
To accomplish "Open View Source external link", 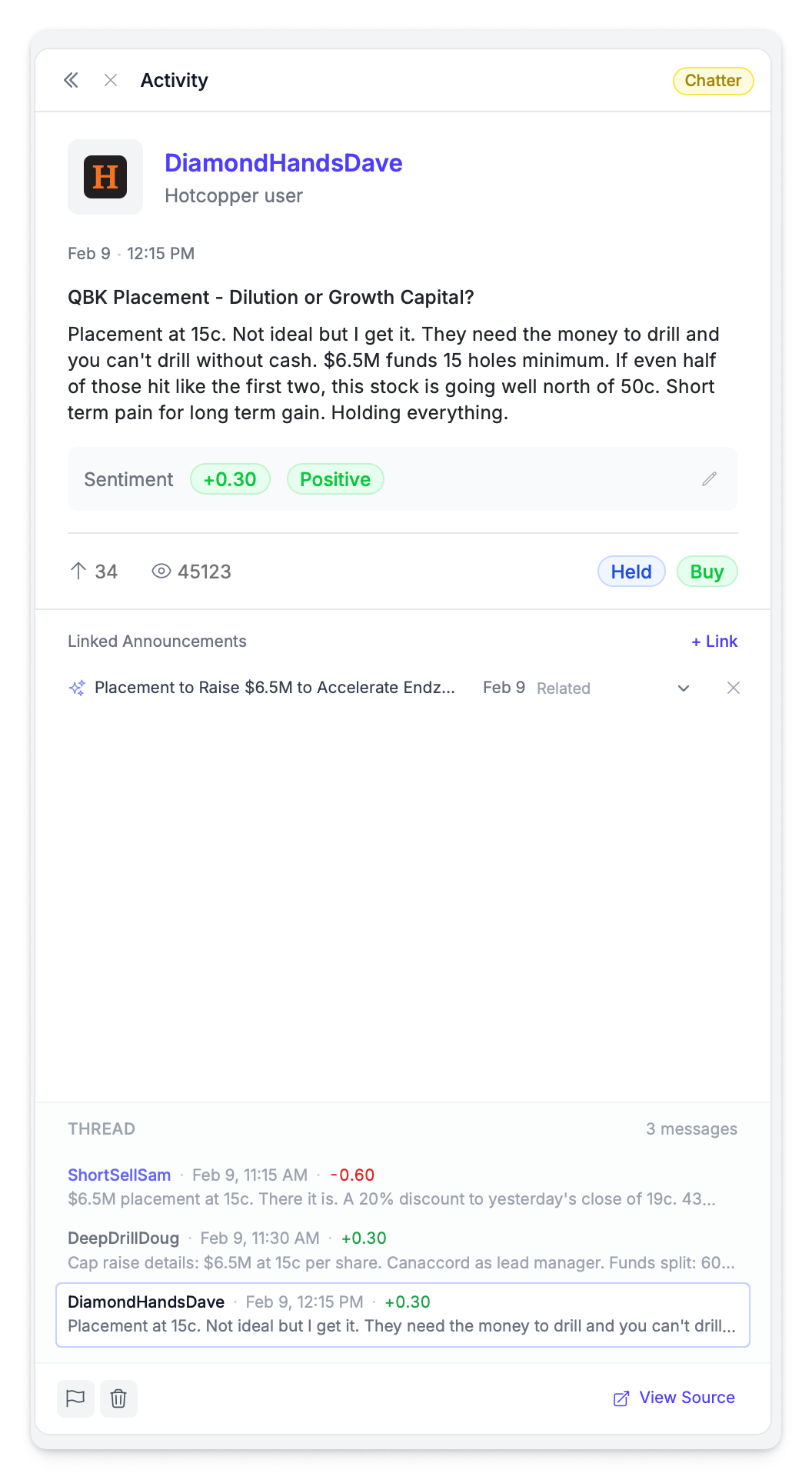I will [674, 1398].
